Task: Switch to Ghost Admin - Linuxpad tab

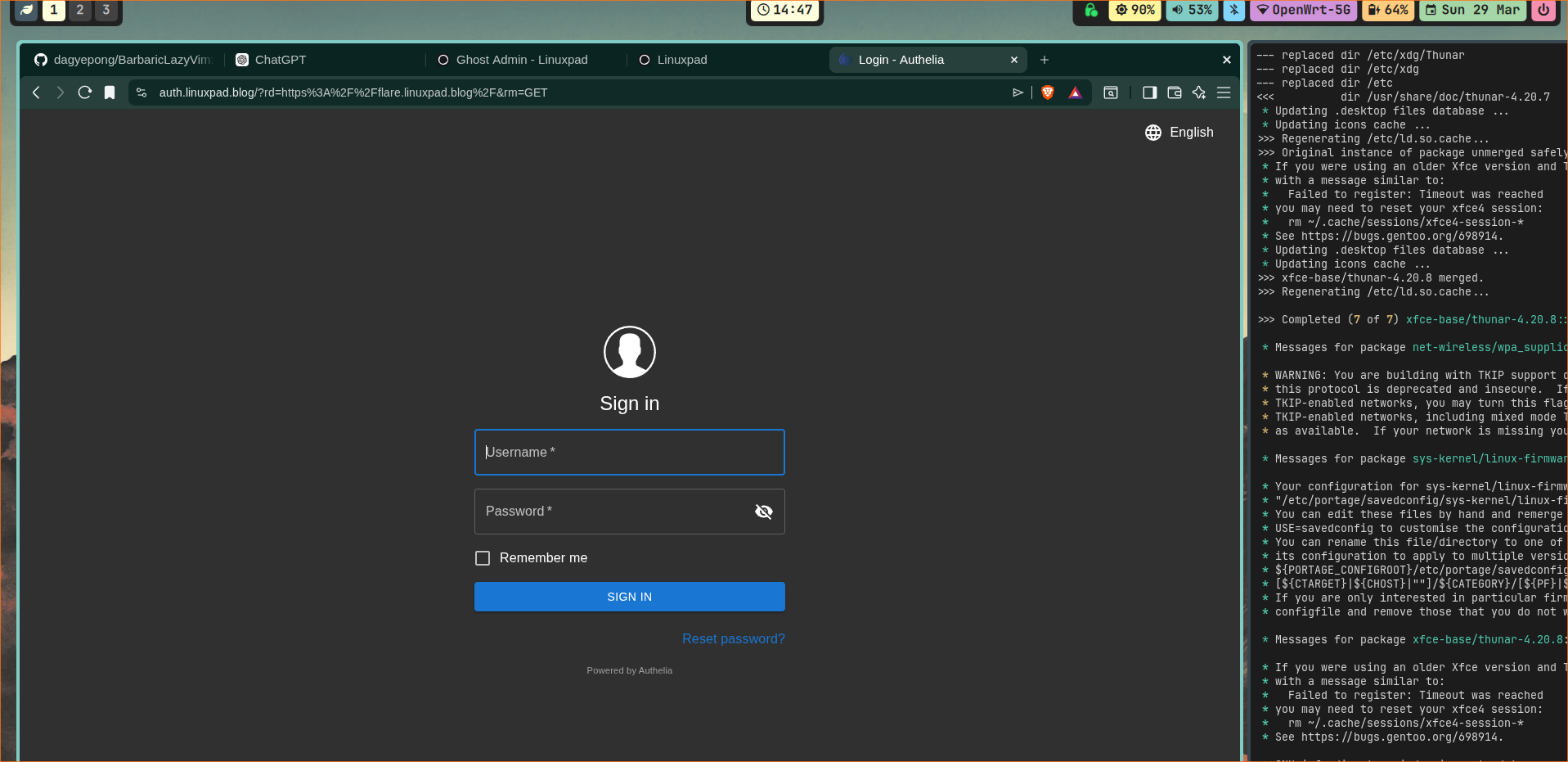Action: (x=521, y=60)
